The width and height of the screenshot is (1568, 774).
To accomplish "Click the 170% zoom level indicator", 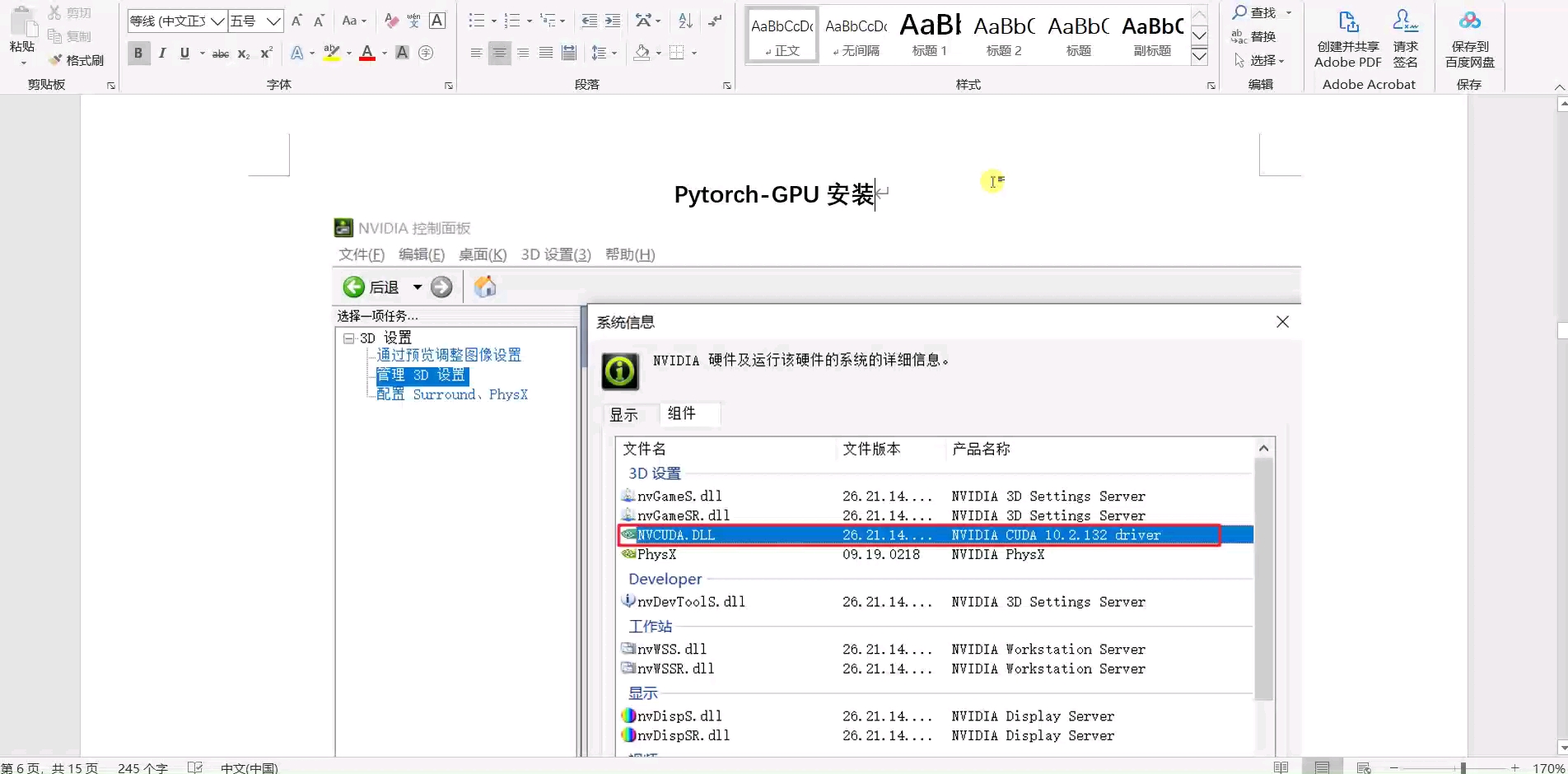I will tap(1548, 768).
